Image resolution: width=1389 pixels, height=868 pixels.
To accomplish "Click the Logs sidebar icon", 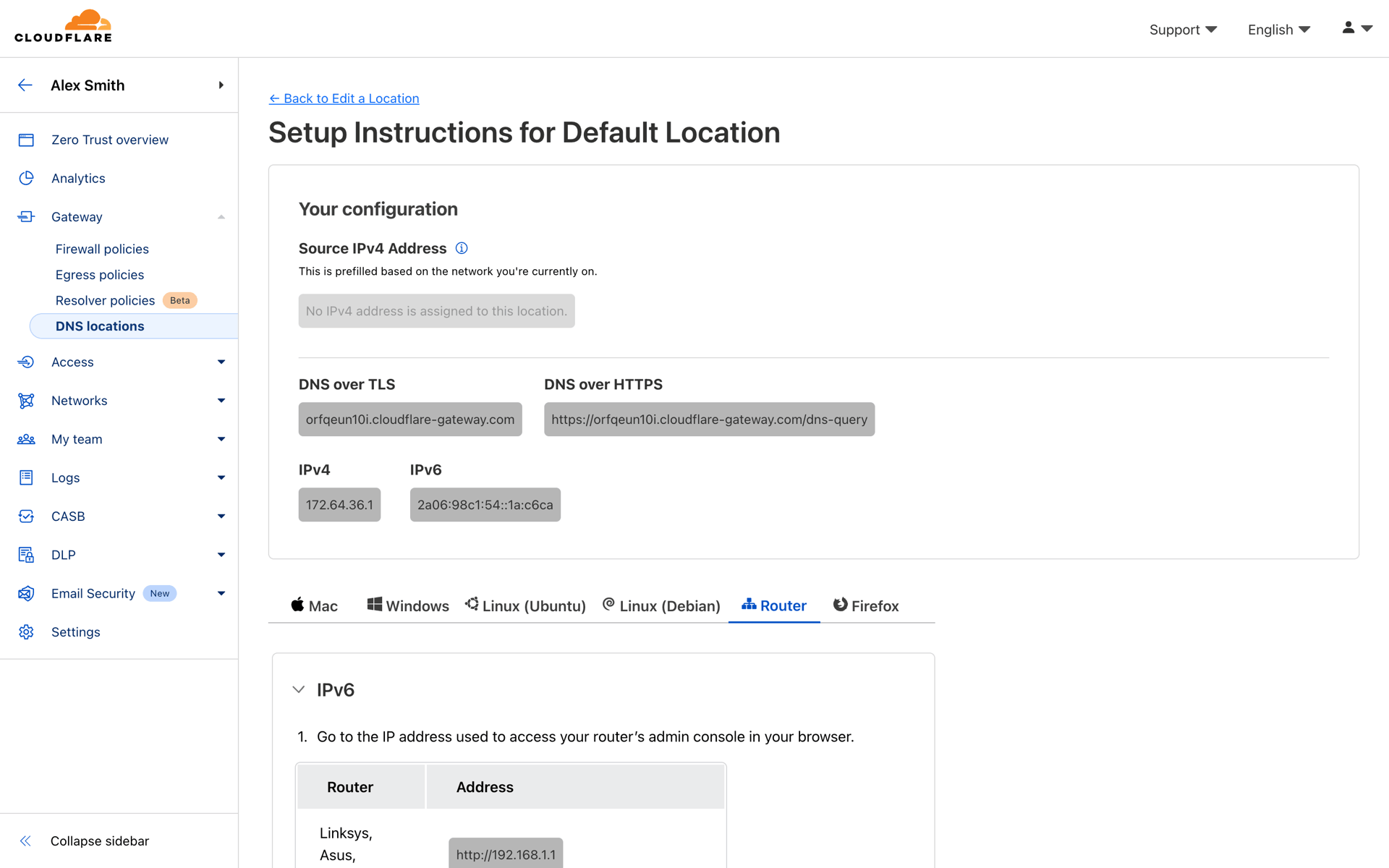I will click(x=26, y=477).
